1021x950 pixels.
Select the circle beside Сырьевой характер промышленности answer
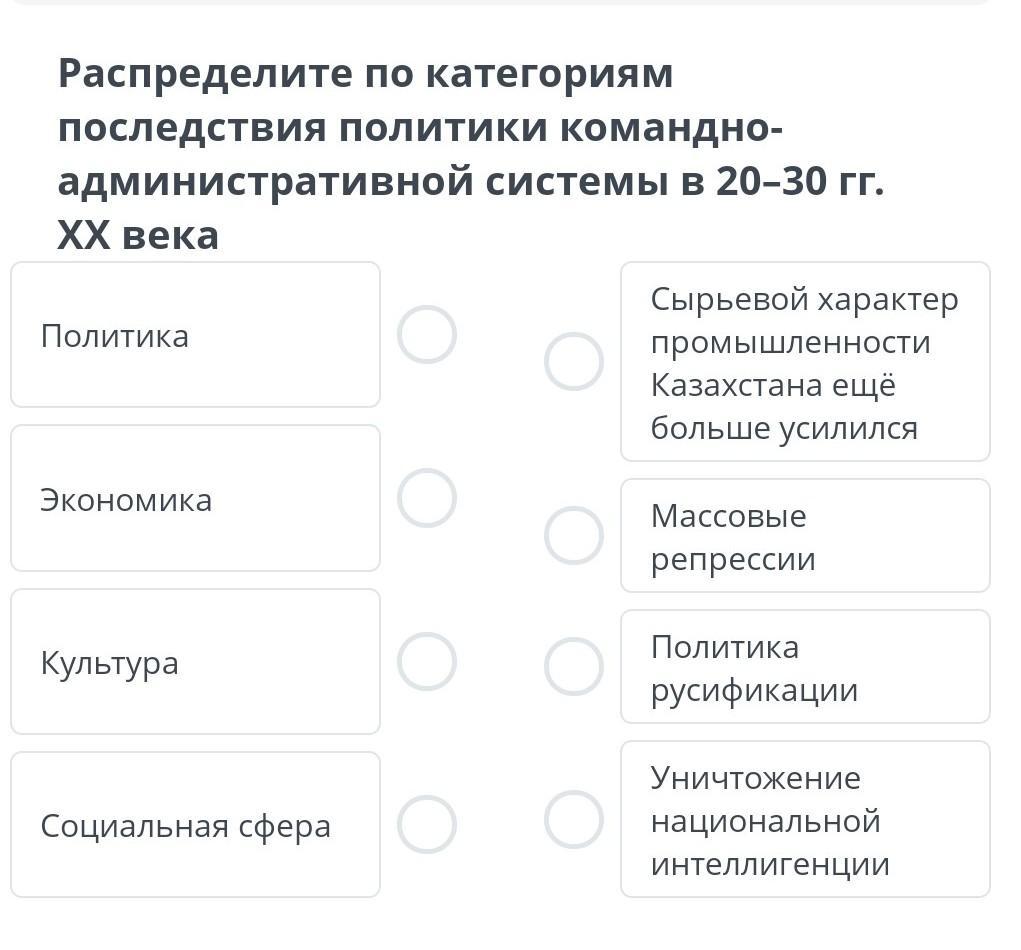tap(574, 362)
